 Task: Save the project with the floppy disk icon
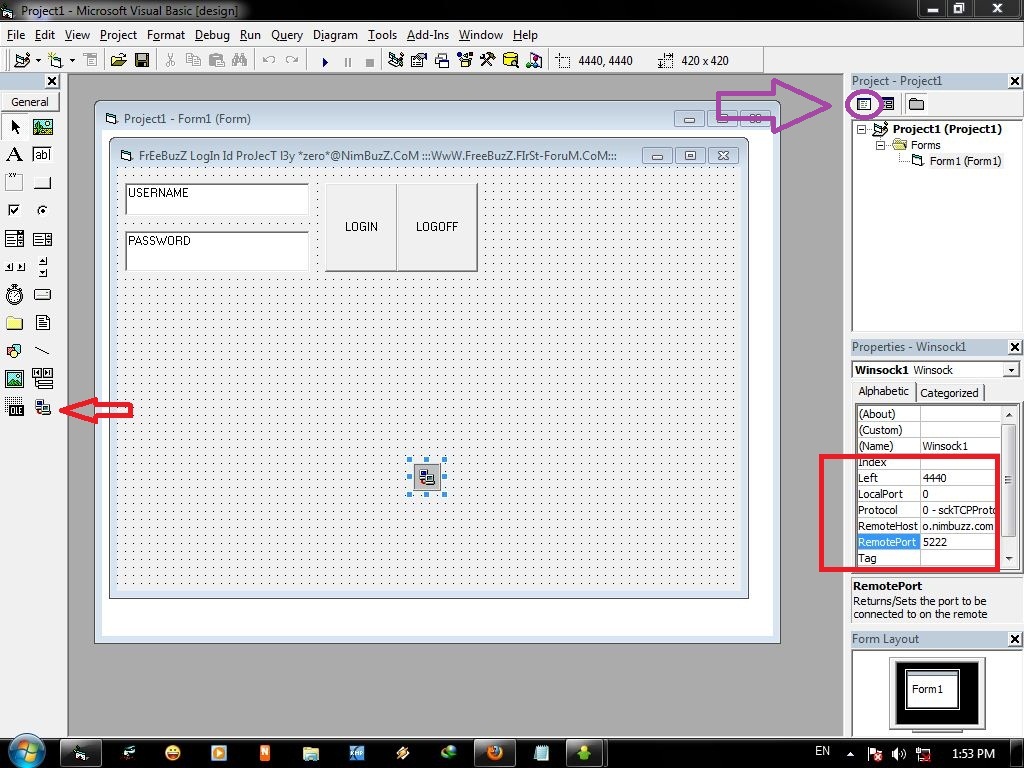pyautogui.click(x=142, y=61)
